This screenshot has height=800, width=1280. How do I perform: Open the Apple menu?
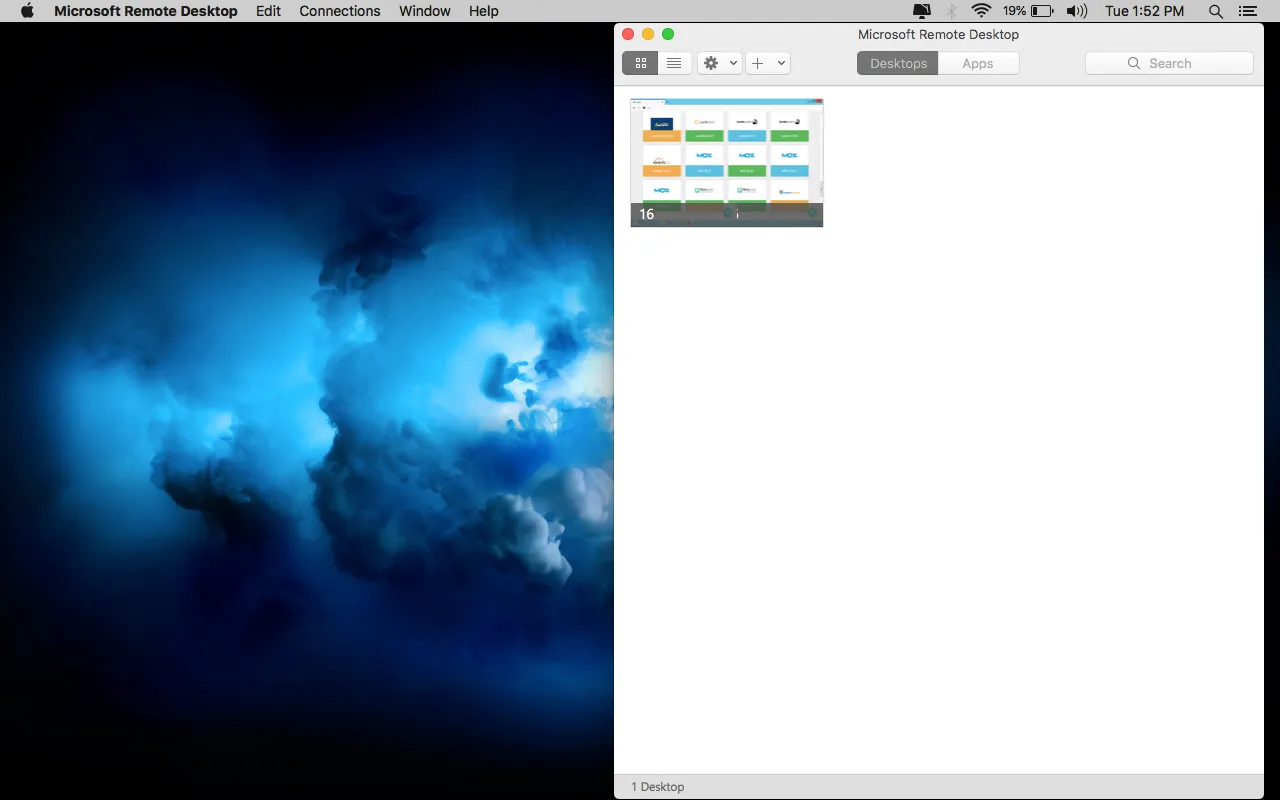pyautogui.click(x=27, y=11)
